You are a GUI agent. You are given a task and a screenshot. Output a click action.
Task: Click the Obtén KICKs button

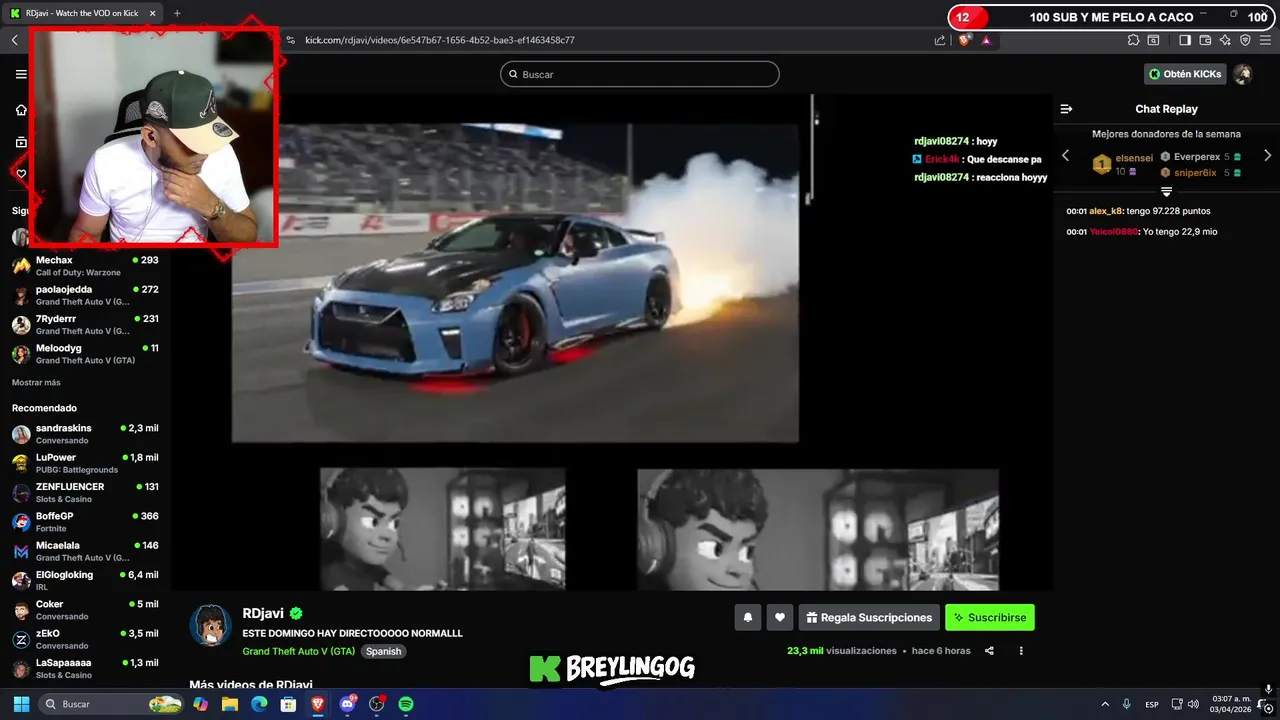1185,74
